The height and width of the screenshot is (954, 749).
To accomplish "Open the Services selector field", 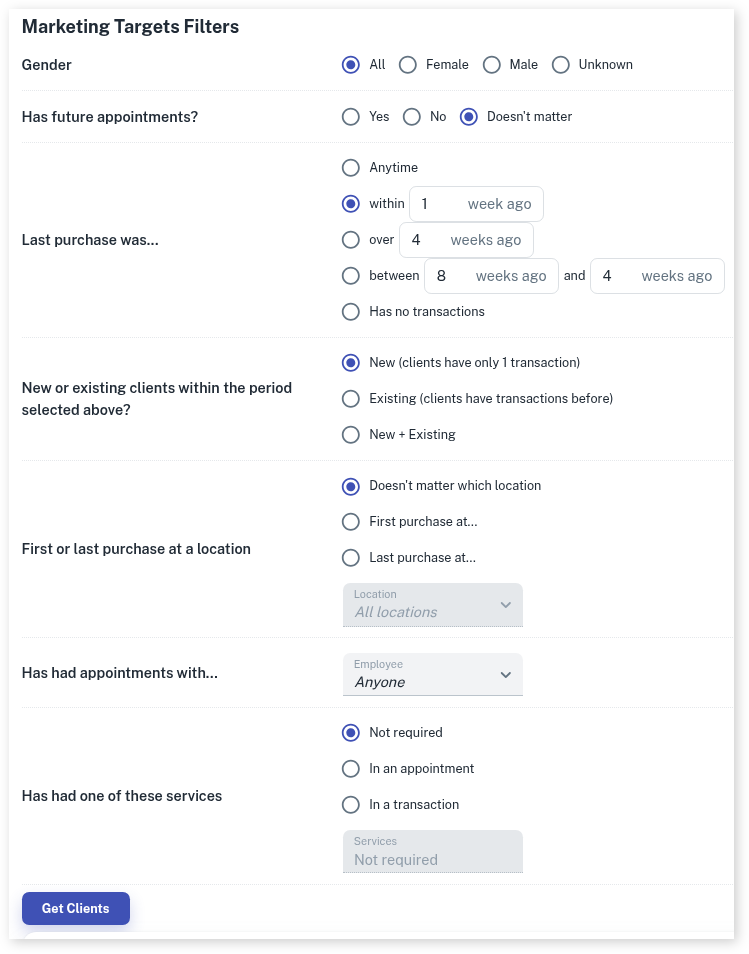I will coord(432,852).
